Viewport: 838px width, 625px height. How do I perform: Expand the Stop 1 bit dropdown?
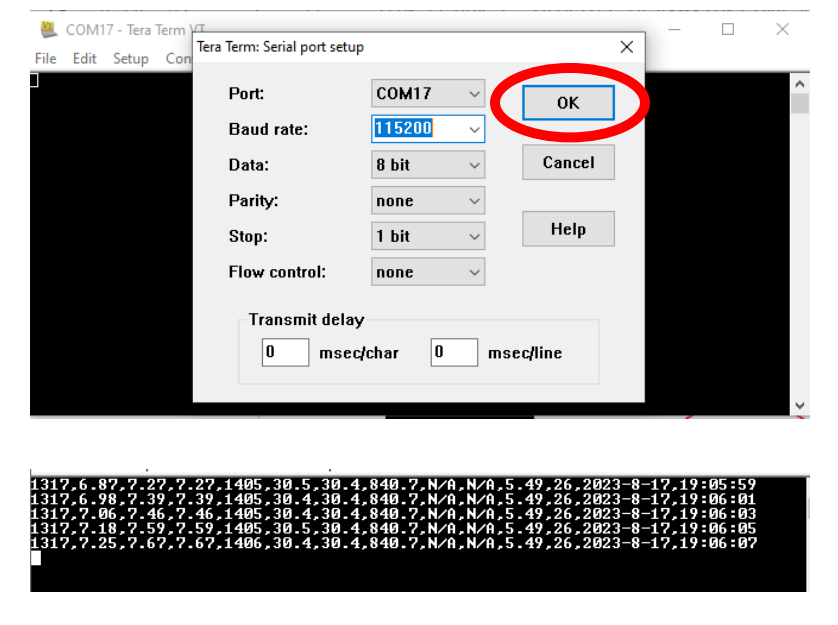point(474,237)
